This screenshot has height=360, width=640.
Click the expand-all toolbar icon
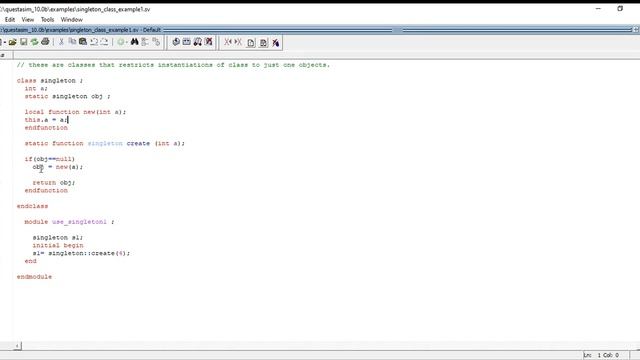click(x=156, y=42)
